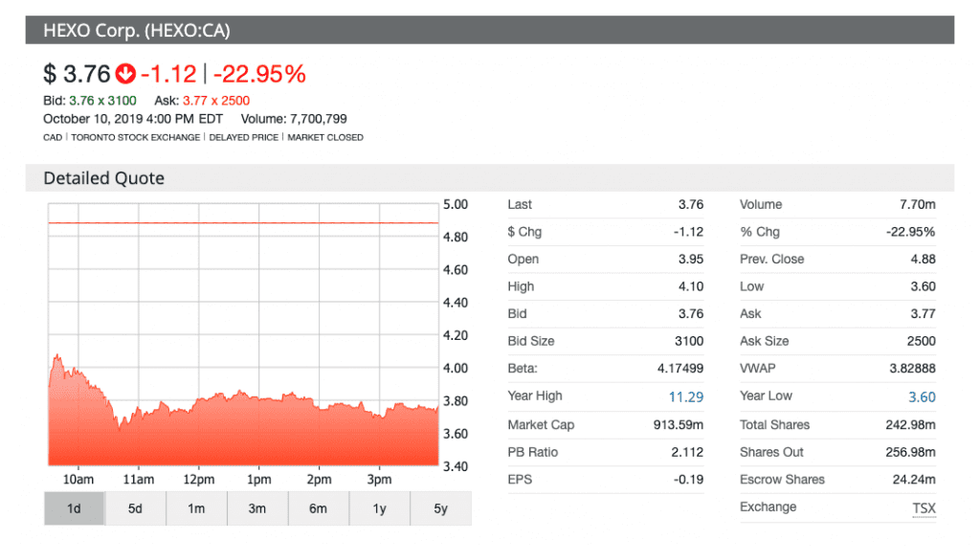Switch chart to the 5d range
980x546 pixels.
point(135,508)
